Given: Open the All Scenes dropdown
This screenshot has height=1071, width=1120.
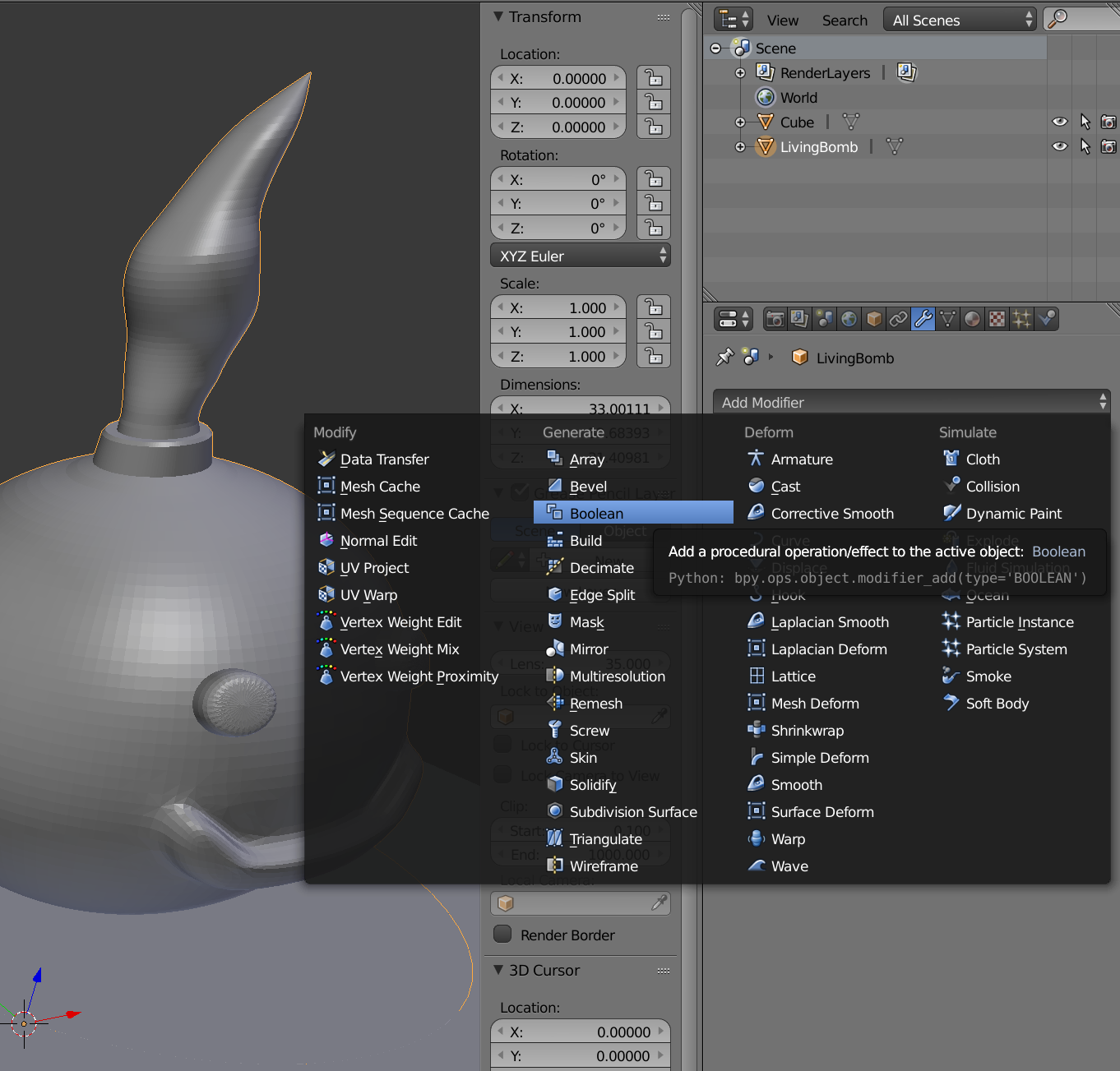Looking at the screenshot, I should [x=958, y=19].
